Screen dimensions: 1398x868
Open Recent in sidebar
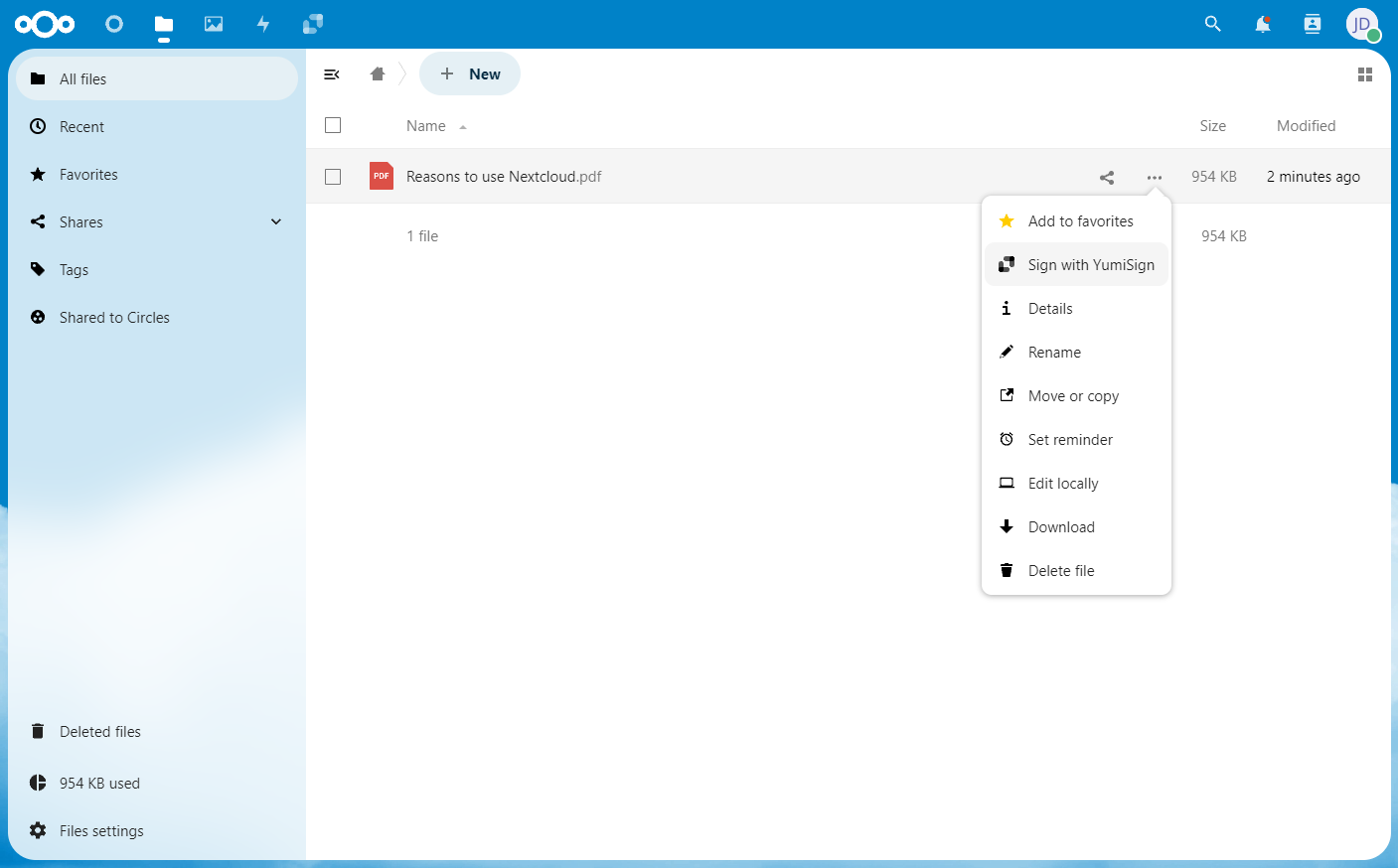157,127
